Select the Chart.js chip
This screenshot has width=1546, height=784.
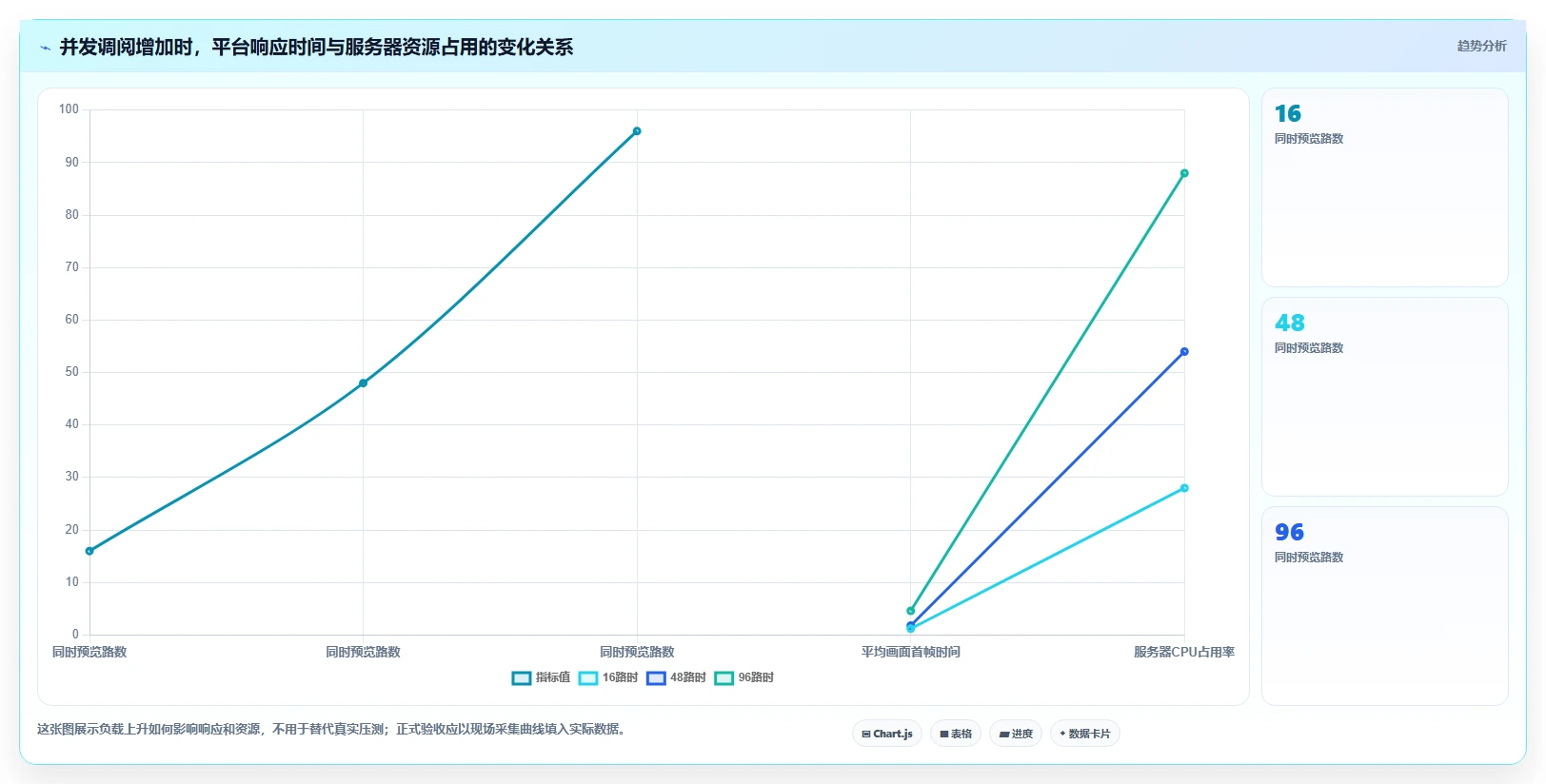point(887,734)
